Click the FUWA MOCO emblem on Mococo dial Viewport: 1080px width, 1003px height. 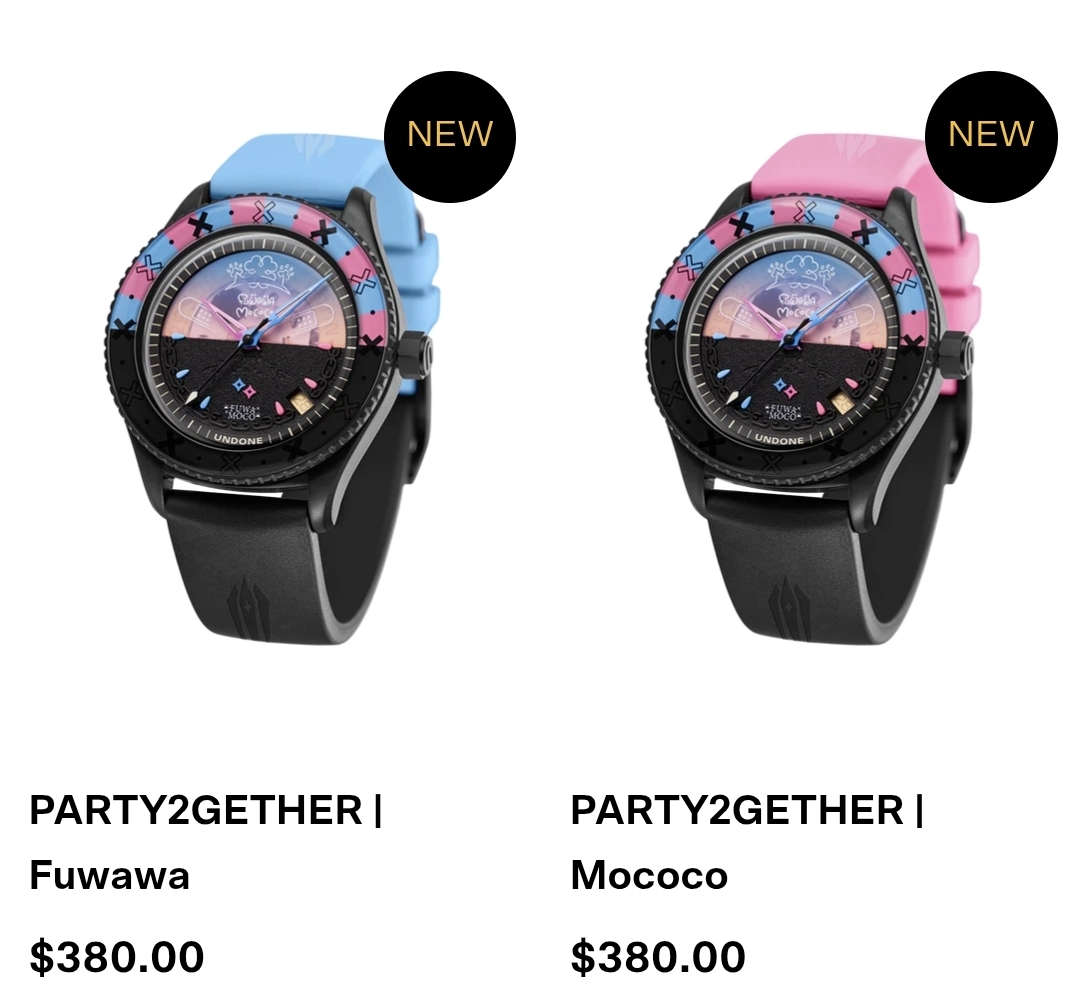pyautogui.click(x=783, y=413)
